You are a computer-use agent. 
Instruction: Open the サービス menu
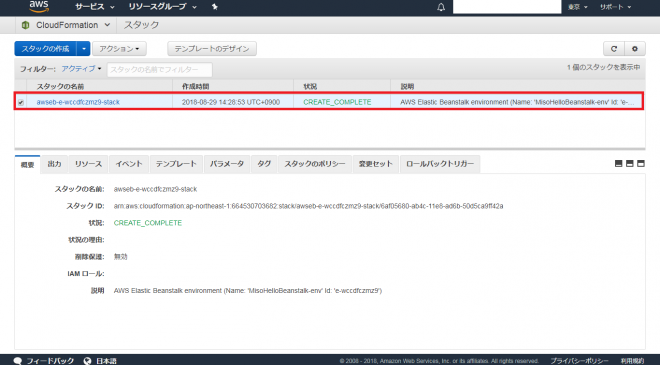point(94,7)
